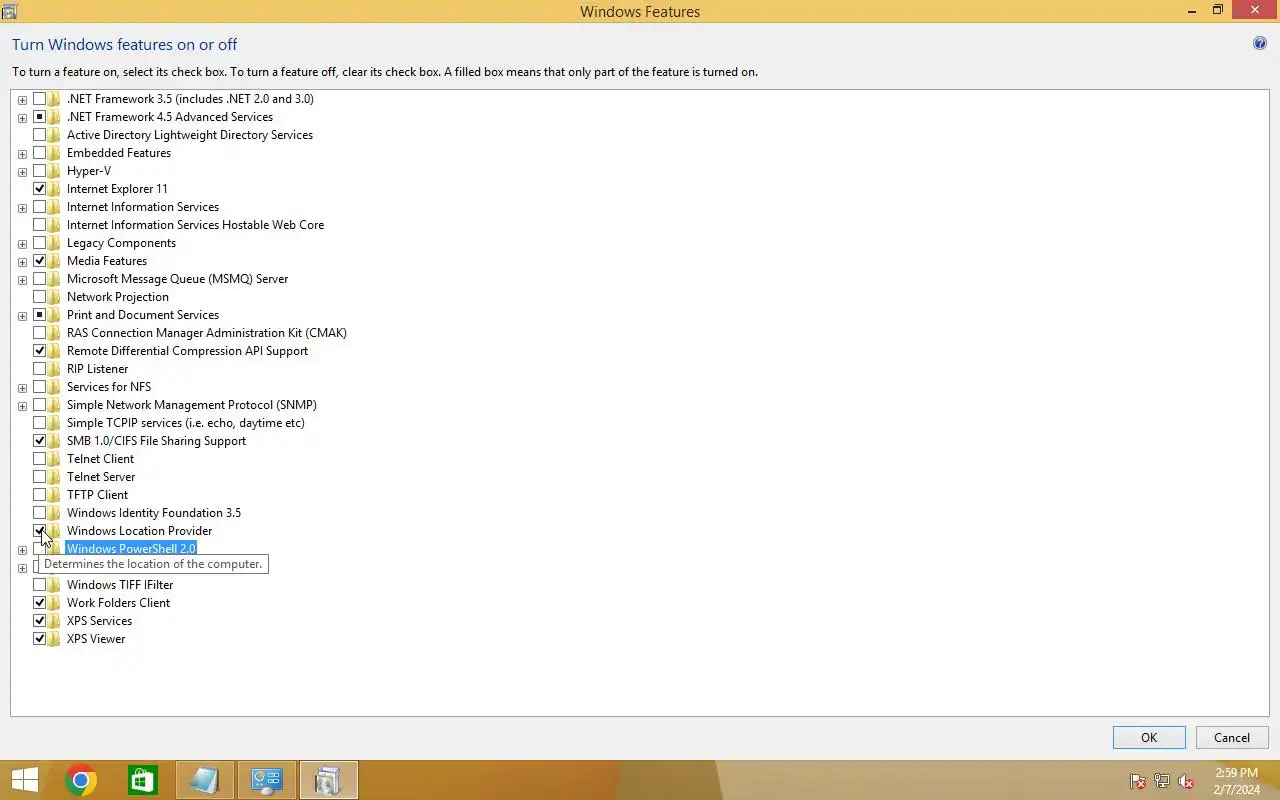Launch Google Chrome from the taskbar
Image resolution: width=1280 pixels, height=800 pixels.
pos(81,780)
